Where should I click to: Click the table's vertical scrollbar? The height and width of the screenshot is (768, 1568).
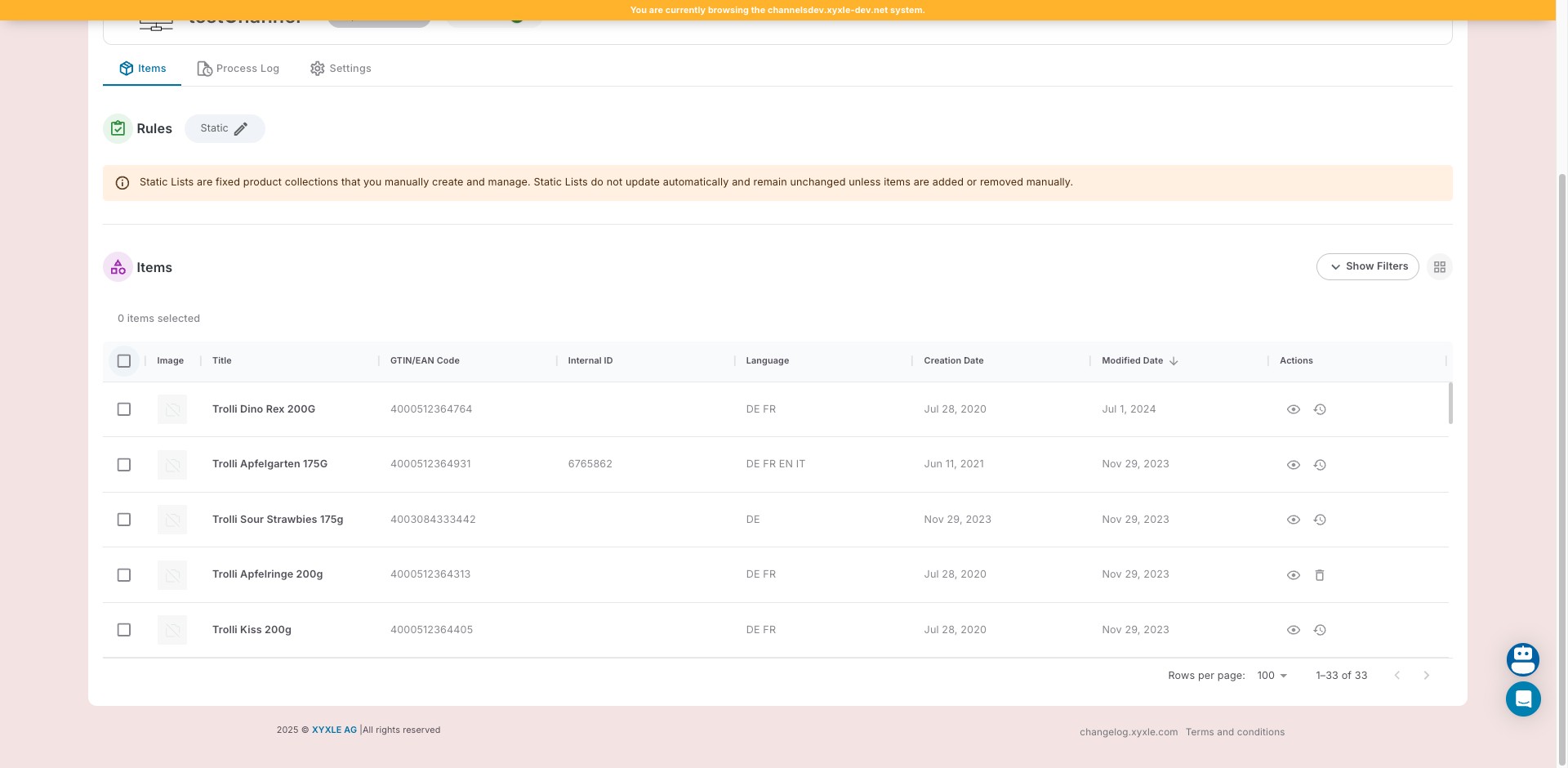click(1450, 403)
